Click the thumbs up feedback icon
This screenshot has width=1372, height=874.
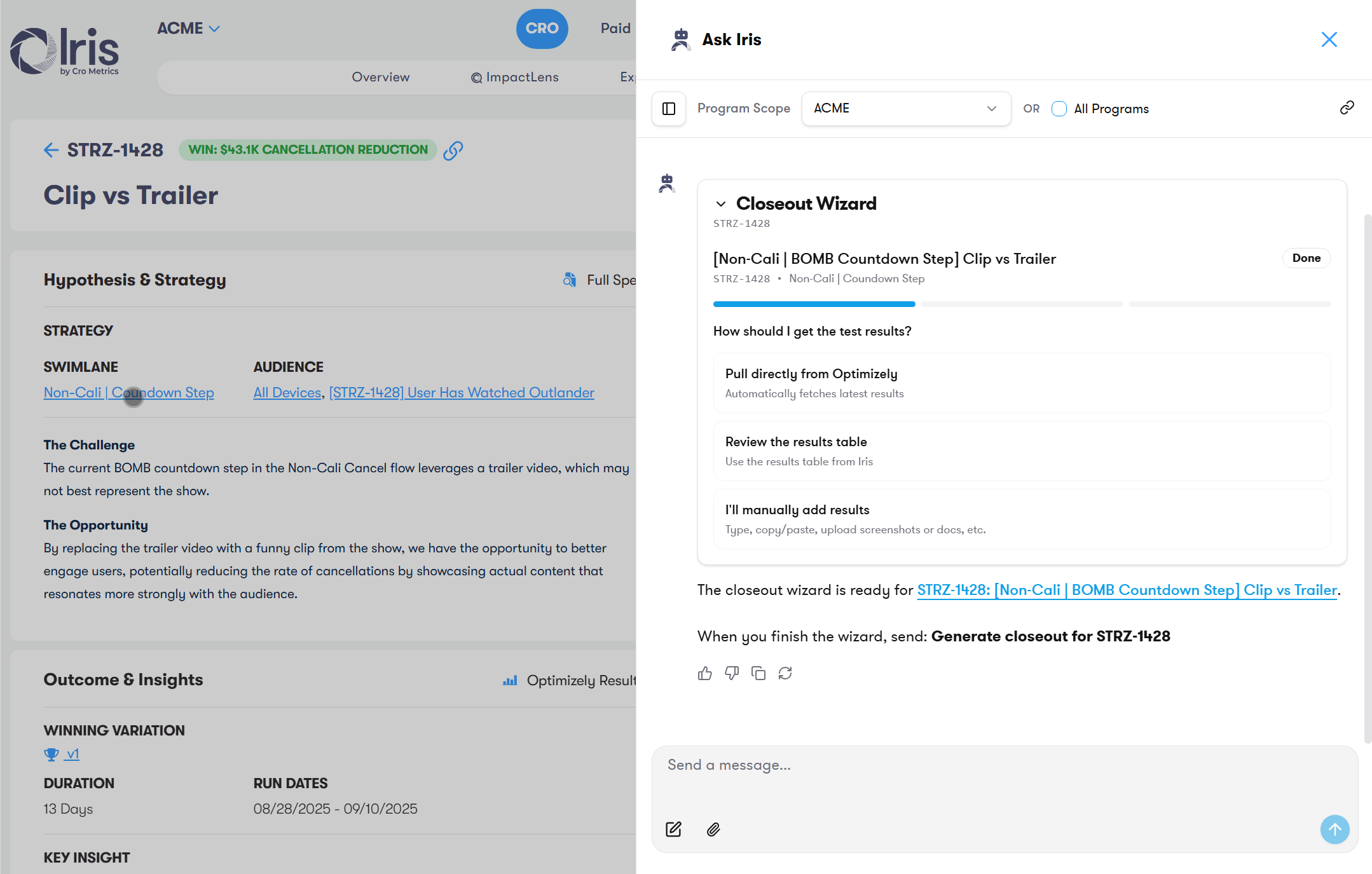coord(704,673)
